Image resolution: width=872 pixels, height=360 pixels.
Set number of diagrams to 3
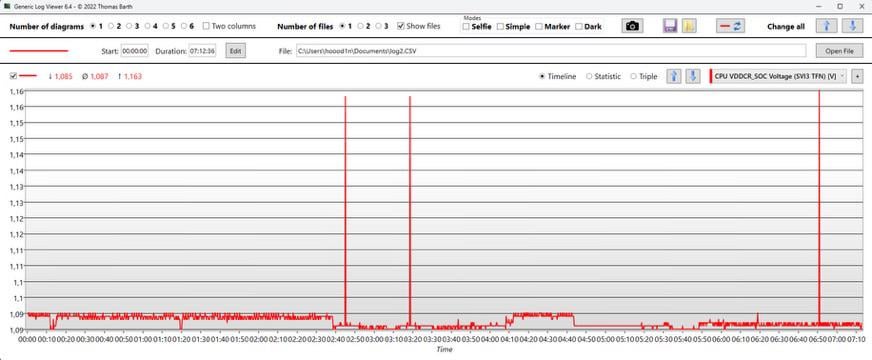coord(128,26)
